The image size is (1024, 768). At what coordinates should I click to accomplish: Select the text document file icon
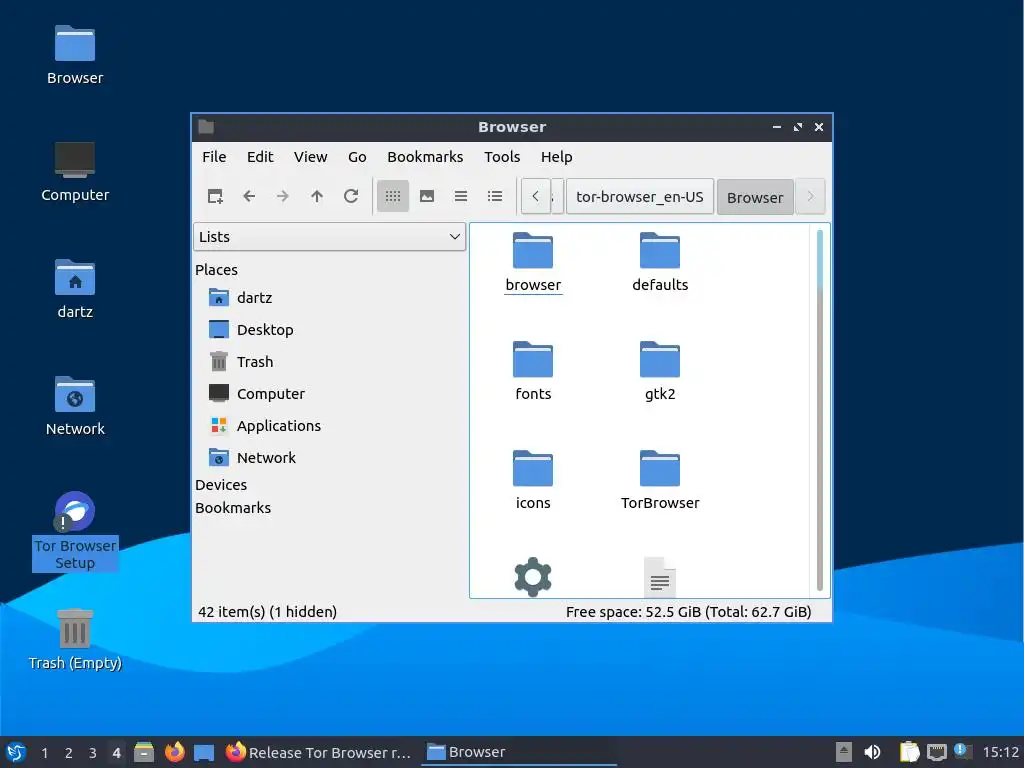pyautogui.click(x=660, y=577)
